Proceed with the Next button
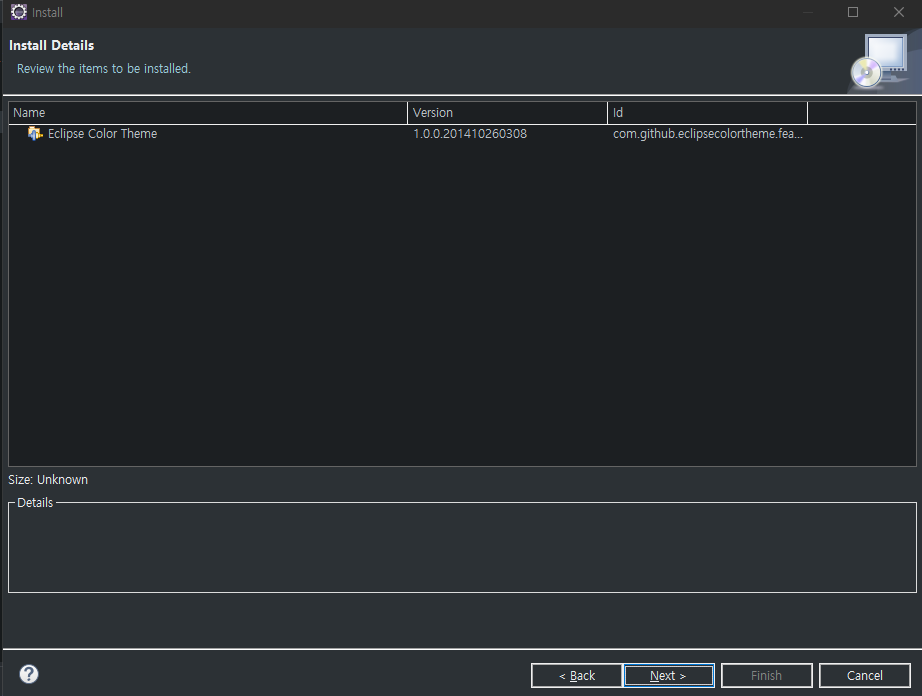Screen dimensions: 922x696 tap(669, 675)
